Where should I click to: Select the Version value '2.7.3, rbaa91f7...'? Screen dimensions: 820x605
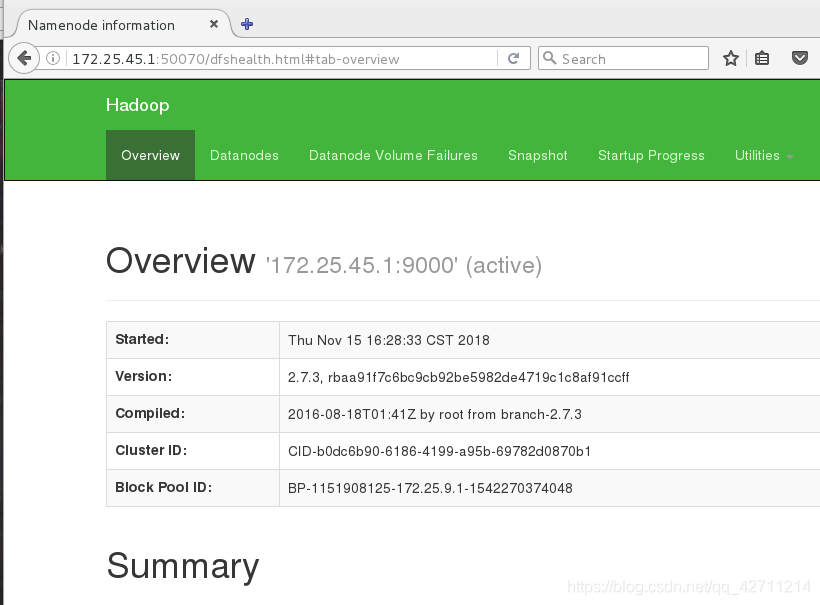click(x=459, y=378)
